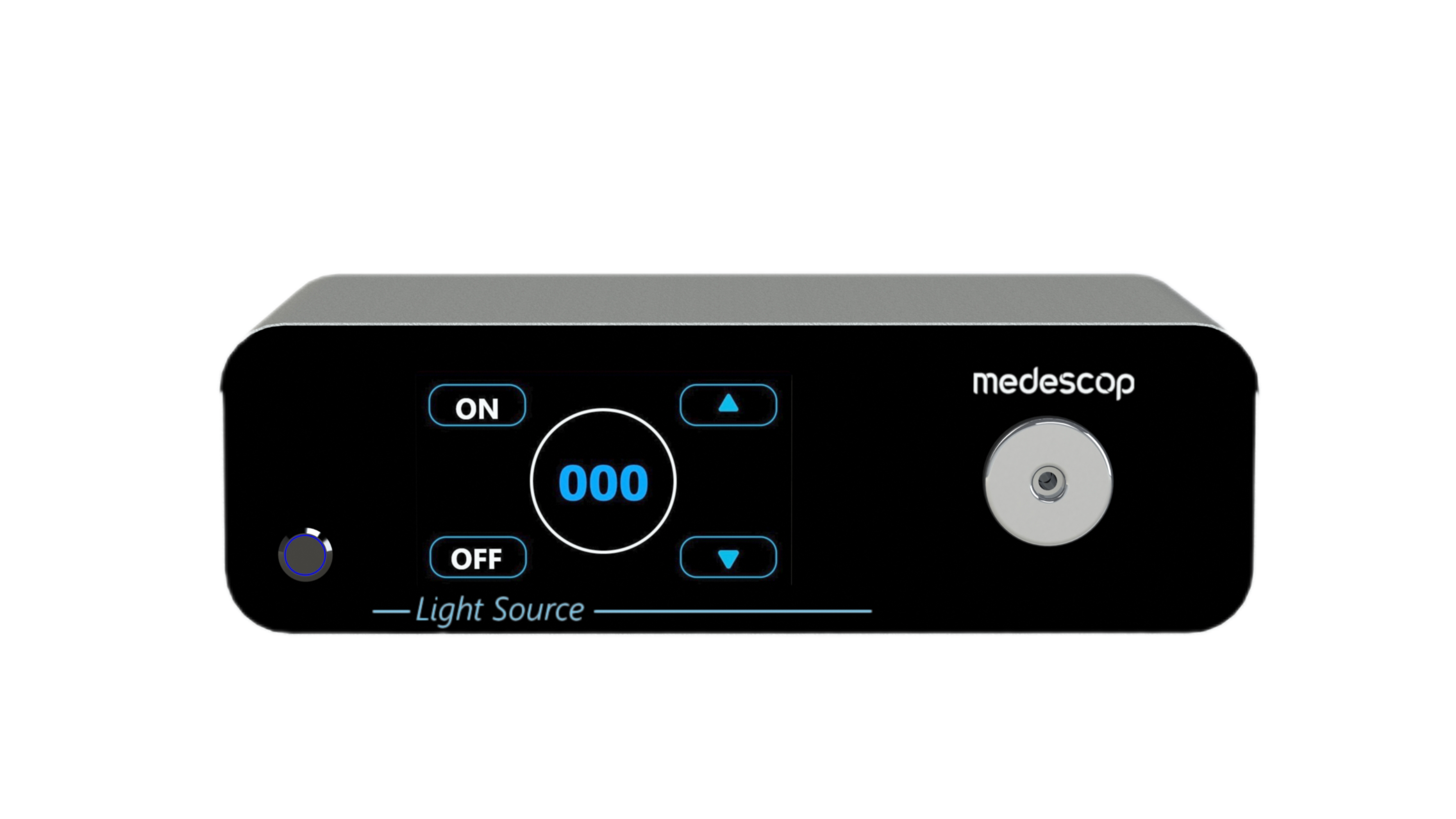Decrease brightness with the down triangle button

click(728, 557)
